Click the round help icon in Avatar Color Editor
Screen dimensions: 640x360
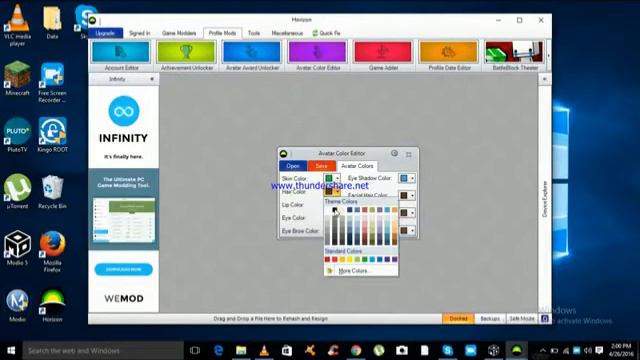tap(394, 153)
